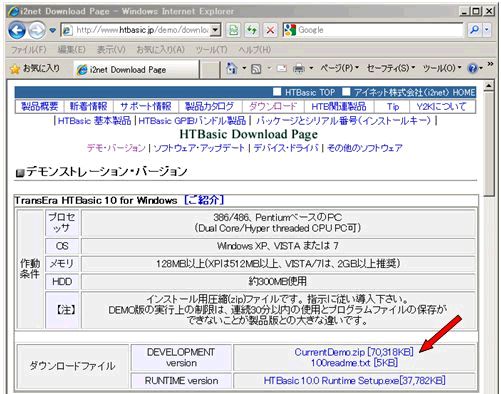Click the Refresh page icon

[252, 30]
